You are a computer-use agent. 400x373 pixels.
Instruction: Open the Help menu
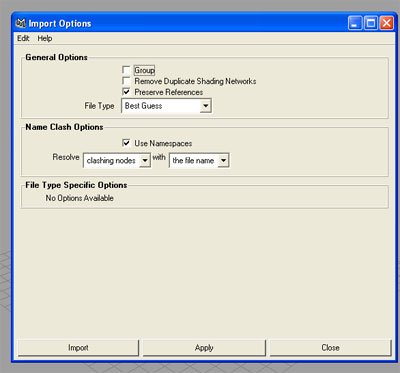point(45,38)
